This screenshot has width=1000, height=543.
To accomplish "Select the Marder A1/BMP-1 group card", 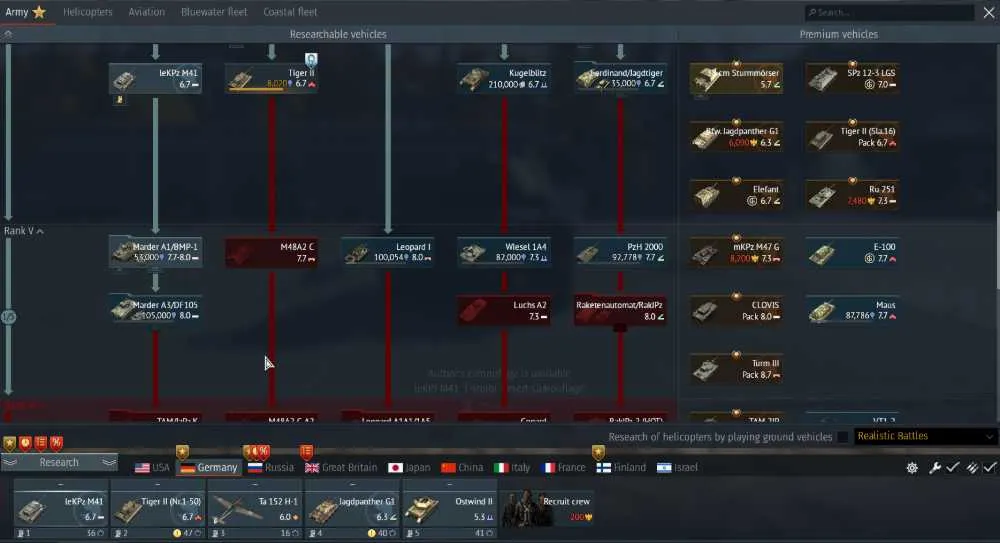I will pos(156,252).
